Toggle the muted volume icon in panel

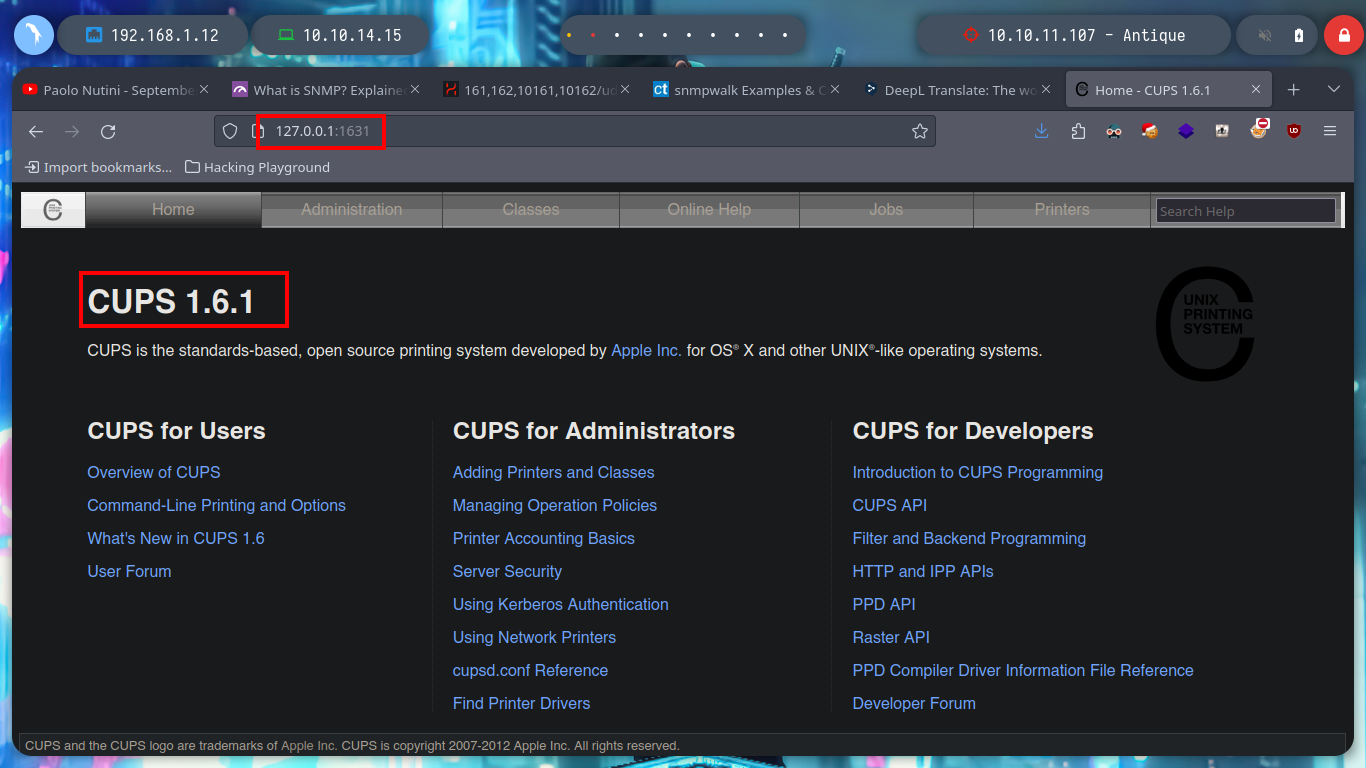click(1265, 35)
